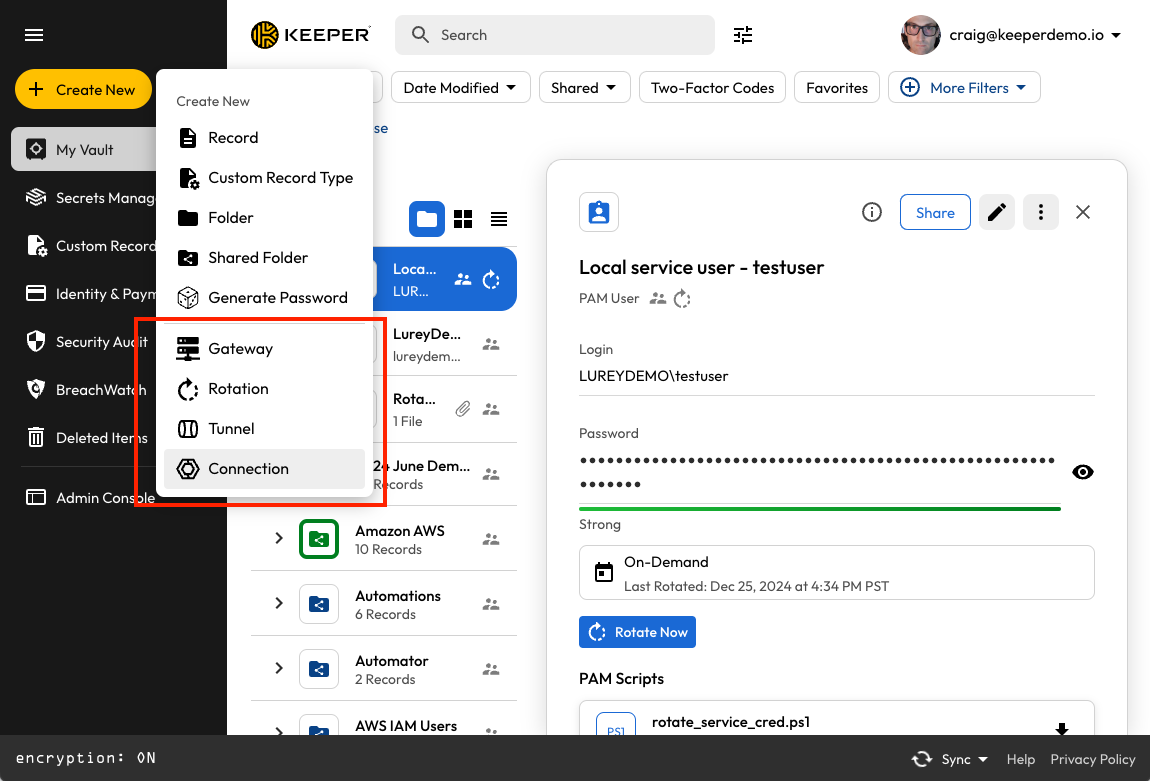Select Connection from Create New menu
Screen dimensions: 1150x781
pyautogui.click(x=248, y=469)
